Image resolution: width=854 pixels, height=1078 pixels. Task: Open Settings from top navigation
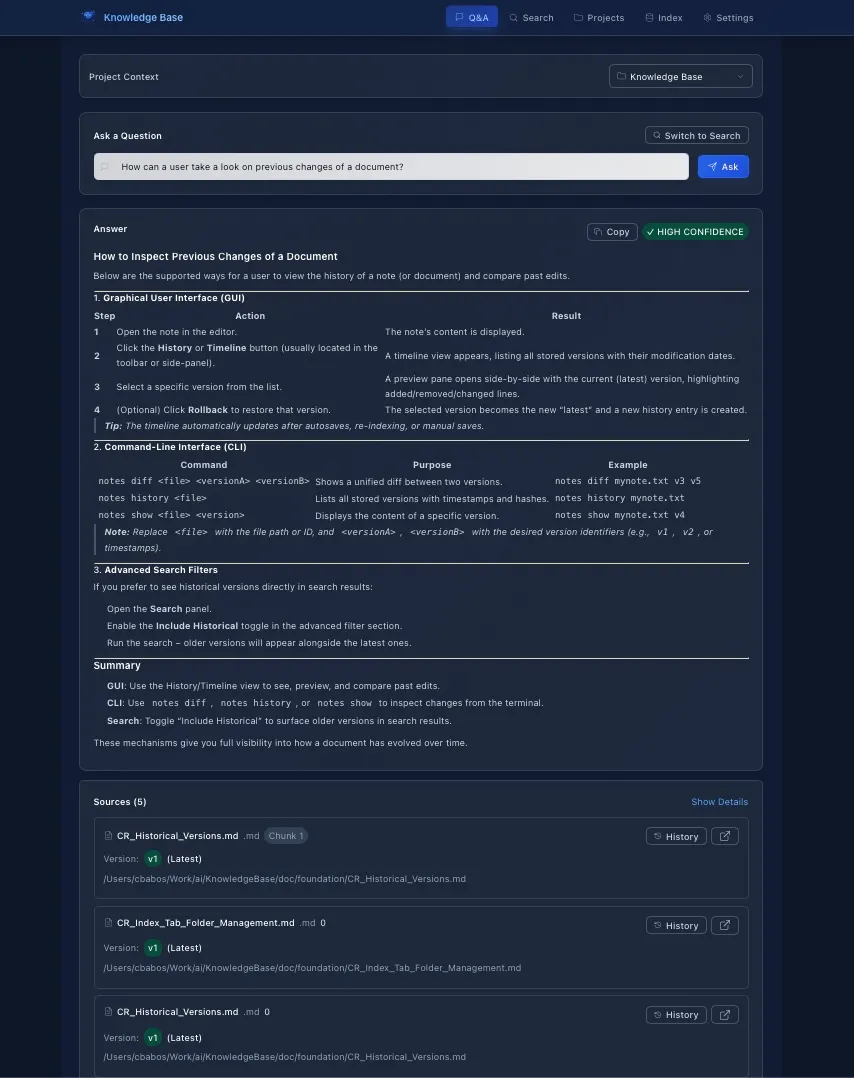(x=728, y=17)
